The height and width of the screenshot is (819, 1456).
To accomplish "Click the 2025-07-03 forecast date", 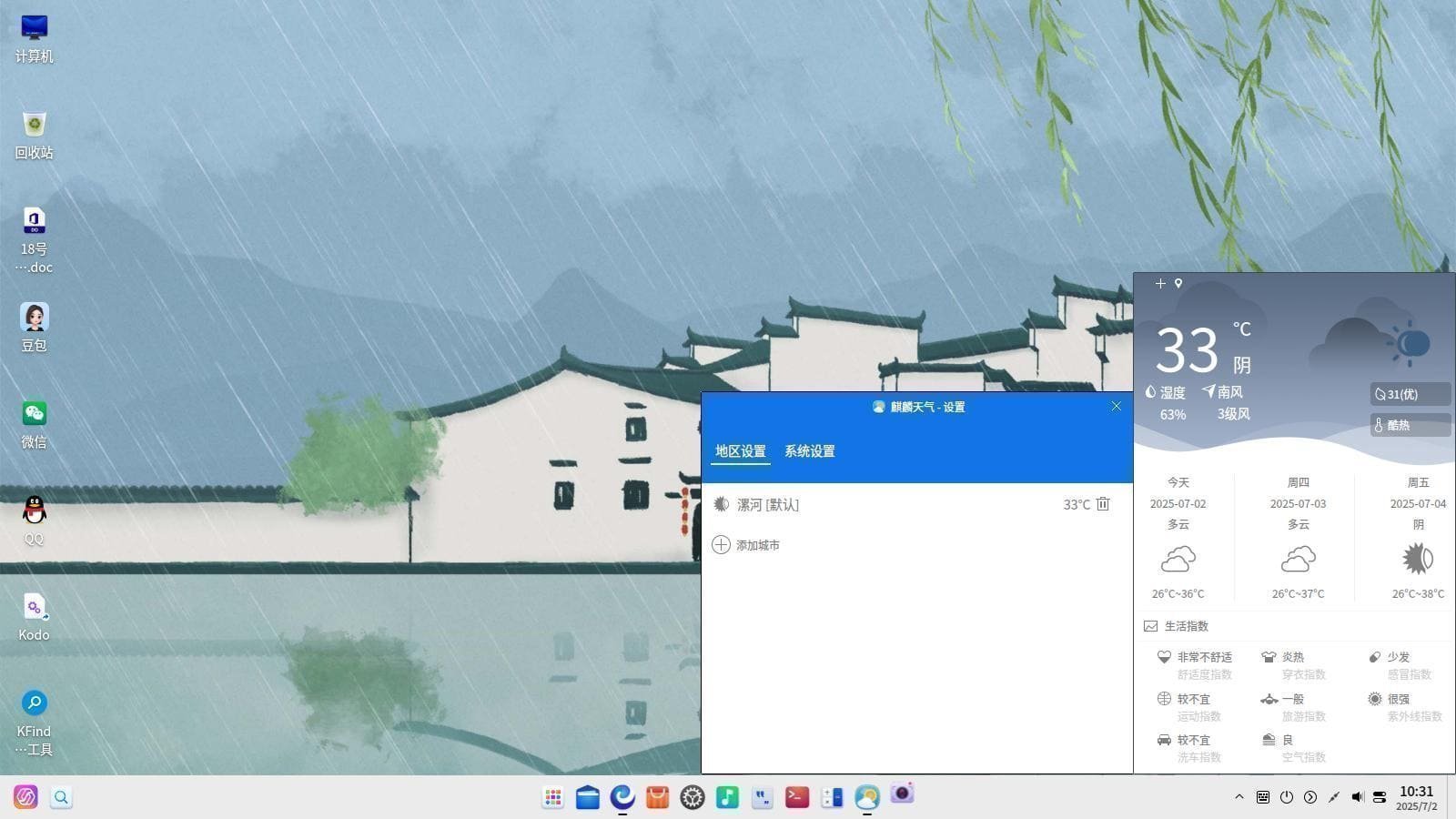I will 1298,503.
